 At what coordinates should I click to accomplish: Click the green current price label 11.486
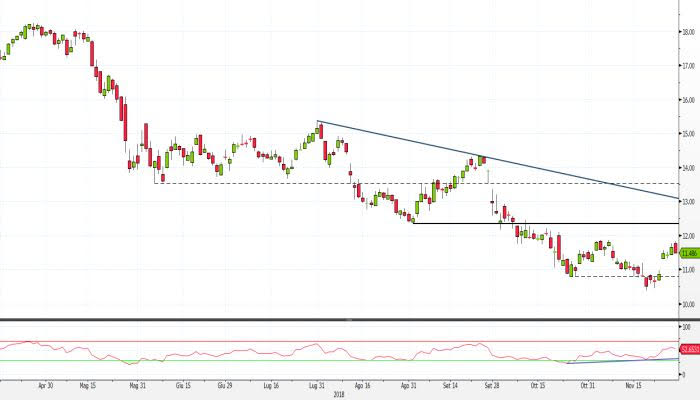point(689,253)
